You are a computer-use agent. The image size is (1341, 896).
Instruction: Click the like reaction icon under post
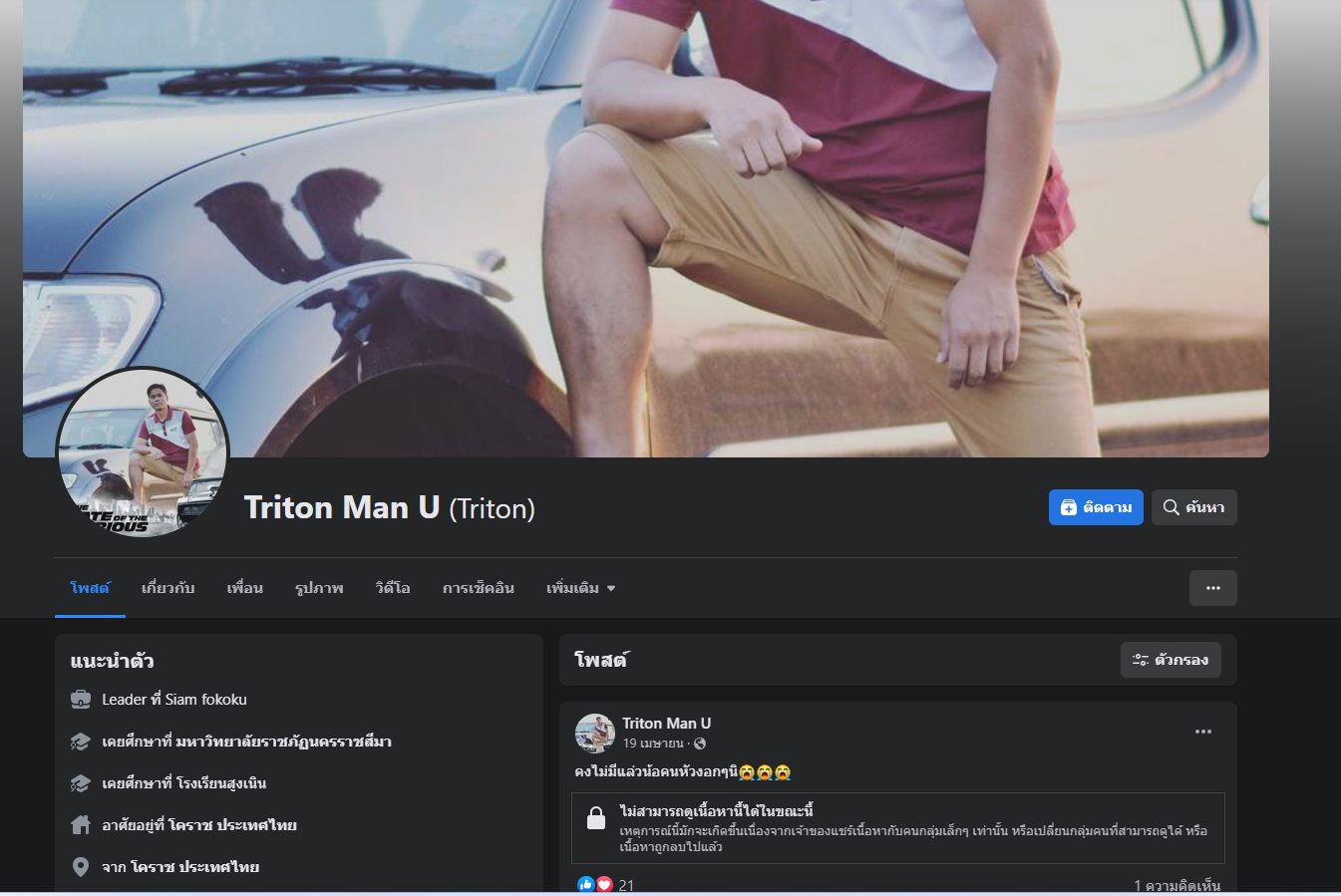click(x=586, y=884)
